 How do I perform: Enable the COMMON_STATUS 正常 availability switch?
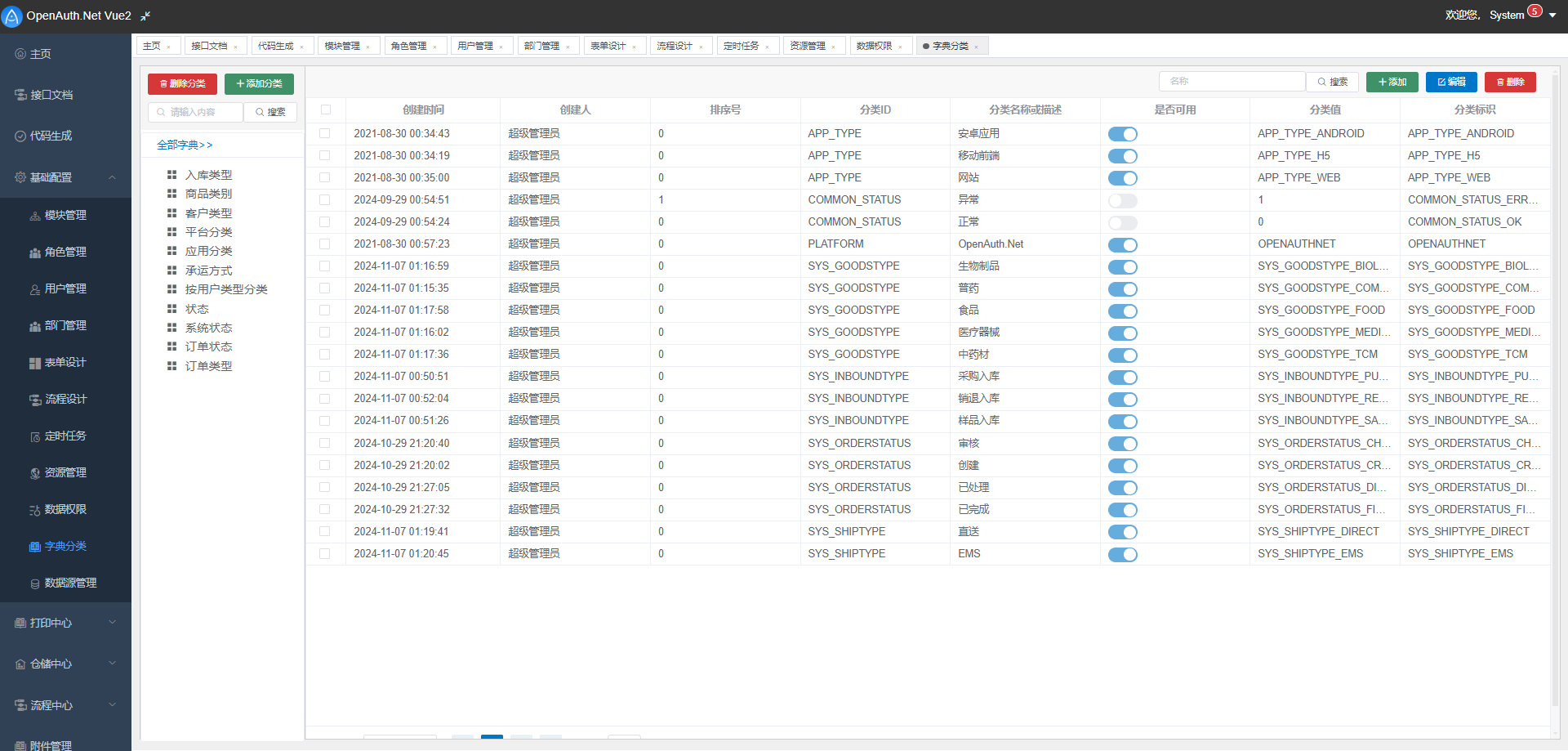1123,222
